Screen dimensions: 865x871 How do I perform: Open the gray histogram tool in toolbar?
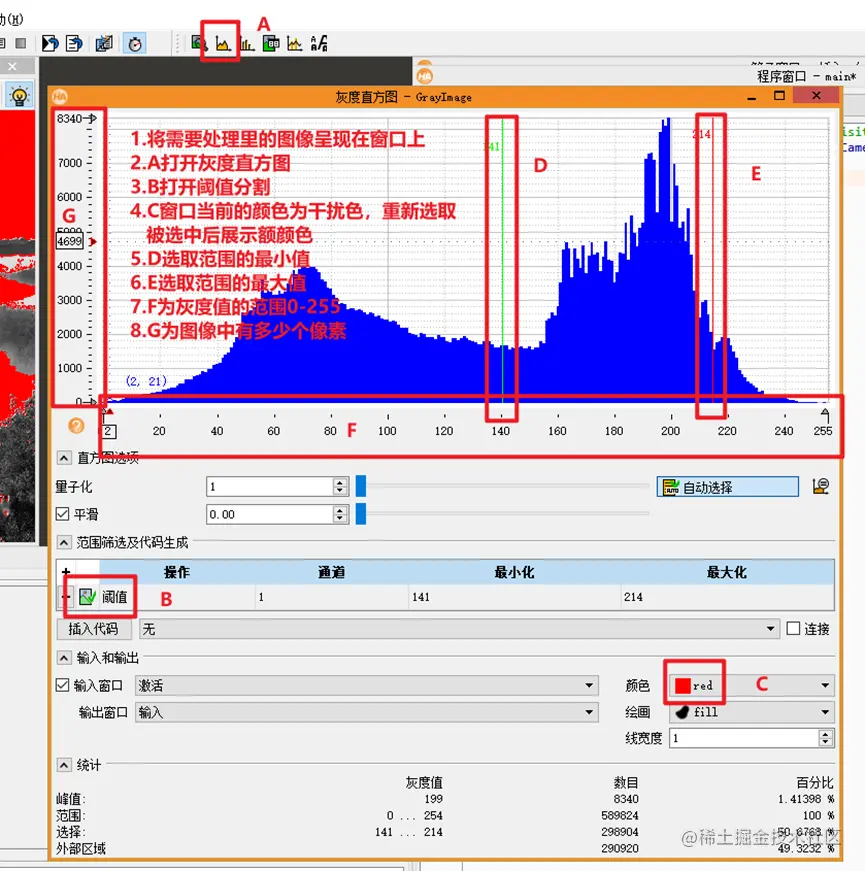[223, 43]
